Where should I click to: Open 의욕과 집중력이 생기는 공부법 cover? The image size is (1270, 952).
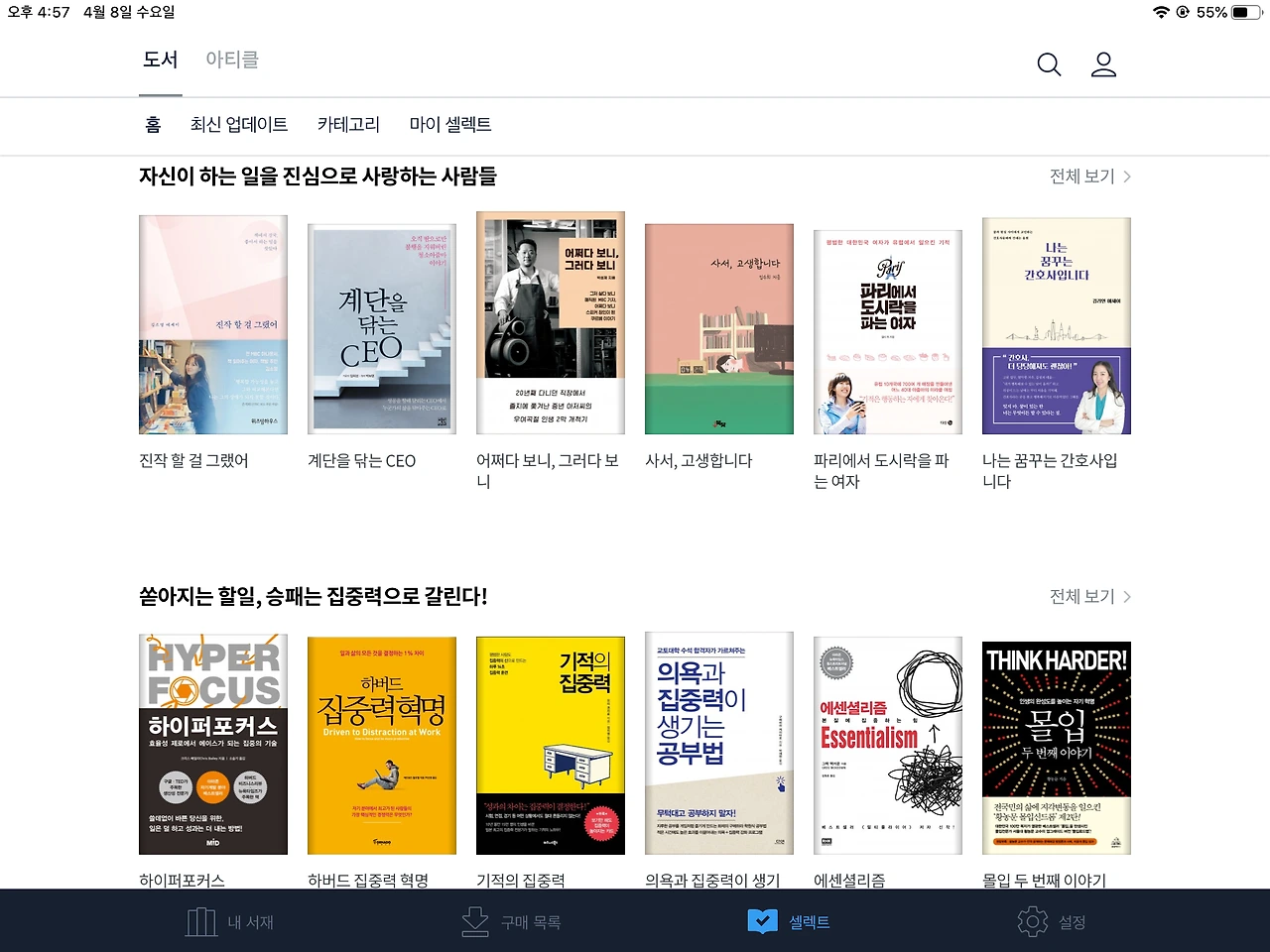tap(719, 744)
